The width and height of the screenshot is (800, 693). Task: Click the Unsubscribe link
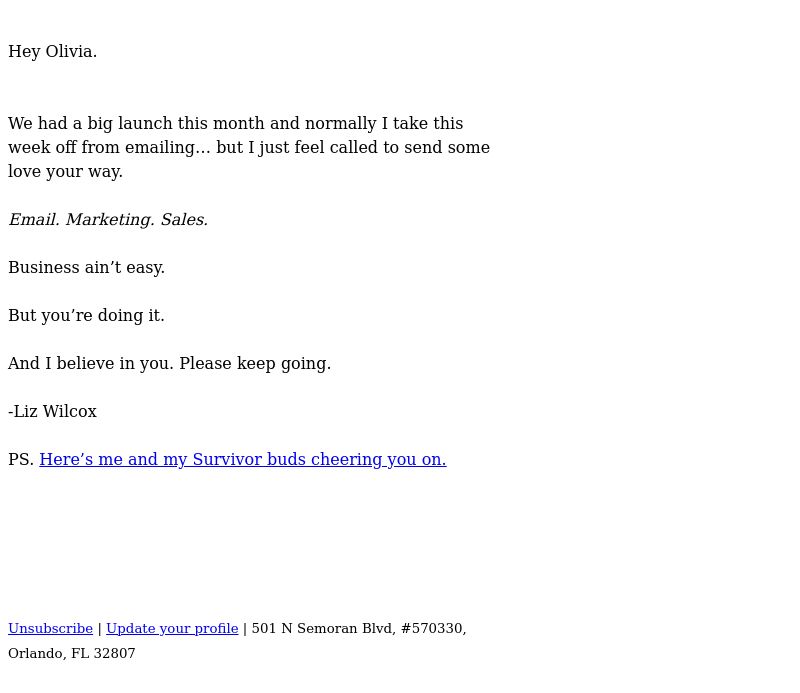click(51, 628)
